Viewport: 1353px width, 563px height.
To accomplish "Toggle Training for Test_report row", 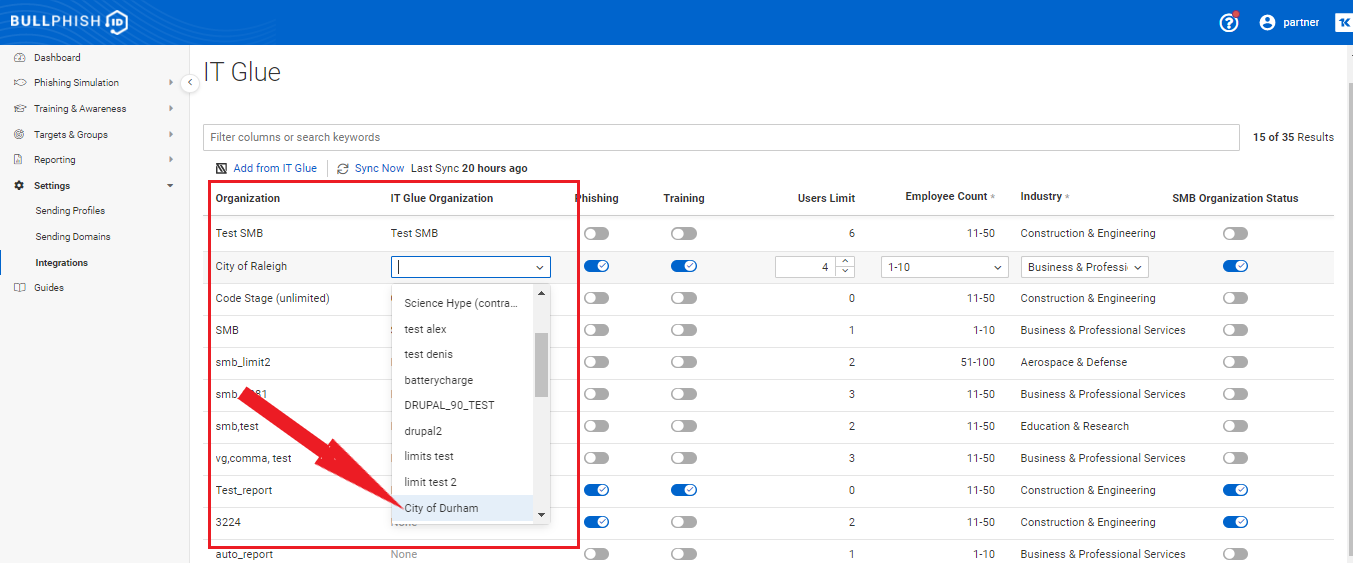I will pos(684,490).
